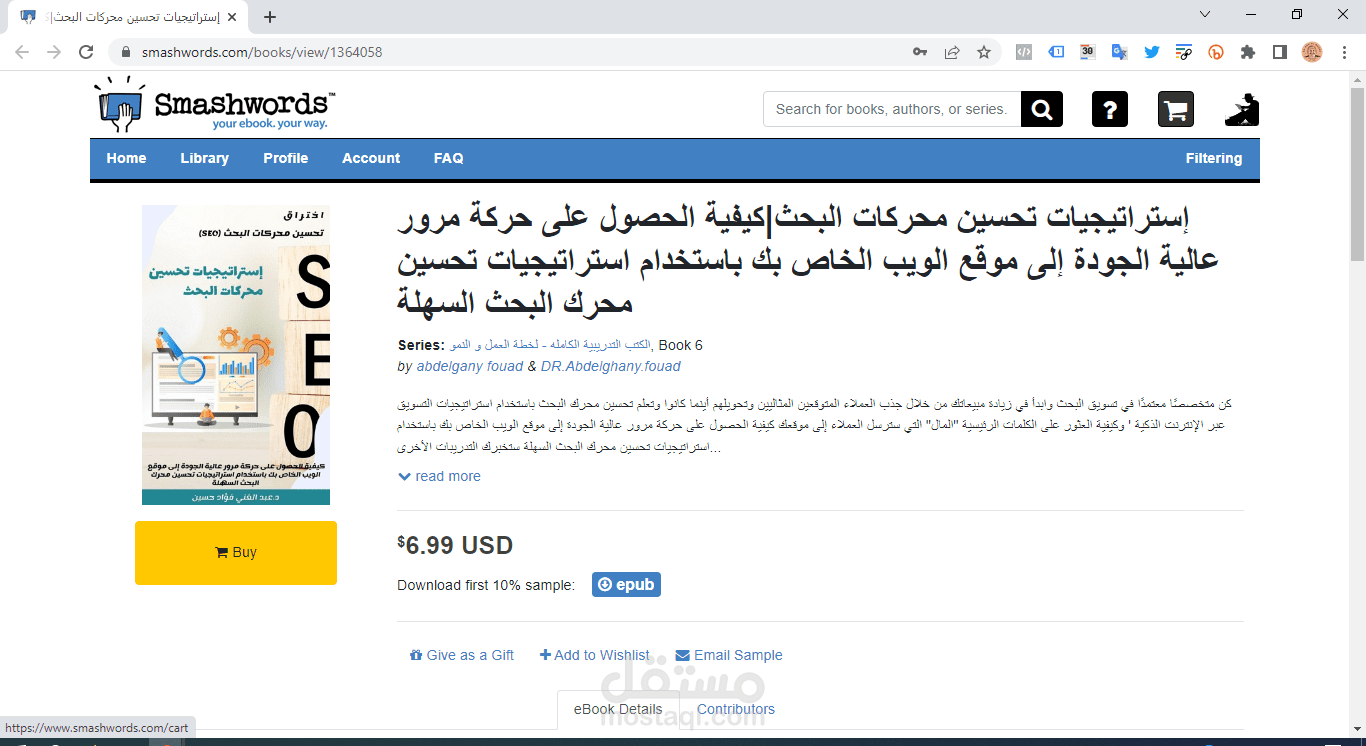1366x746 pixels.
Task: Switch to the Contributors tab
Action: tap(736, 709)
